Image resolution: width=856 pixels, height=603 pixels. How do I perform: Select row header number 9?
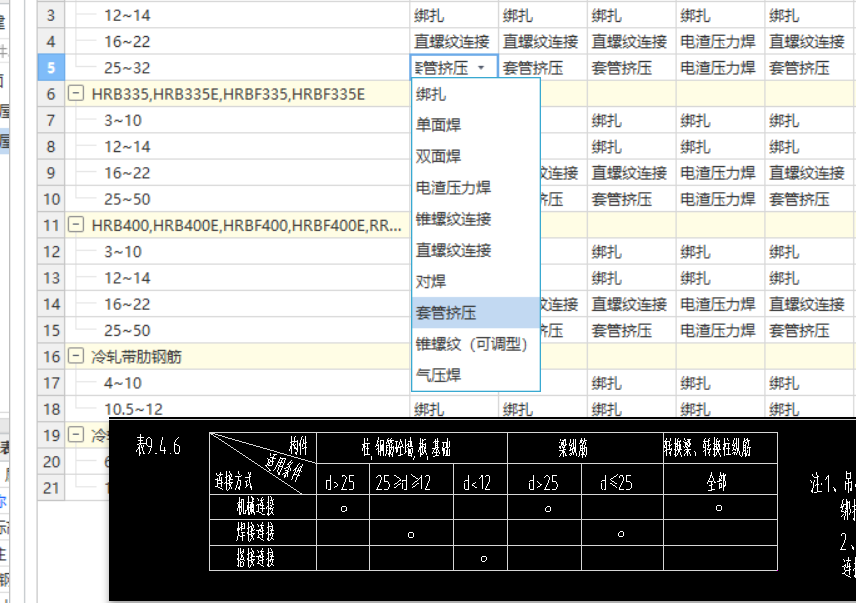51,173
